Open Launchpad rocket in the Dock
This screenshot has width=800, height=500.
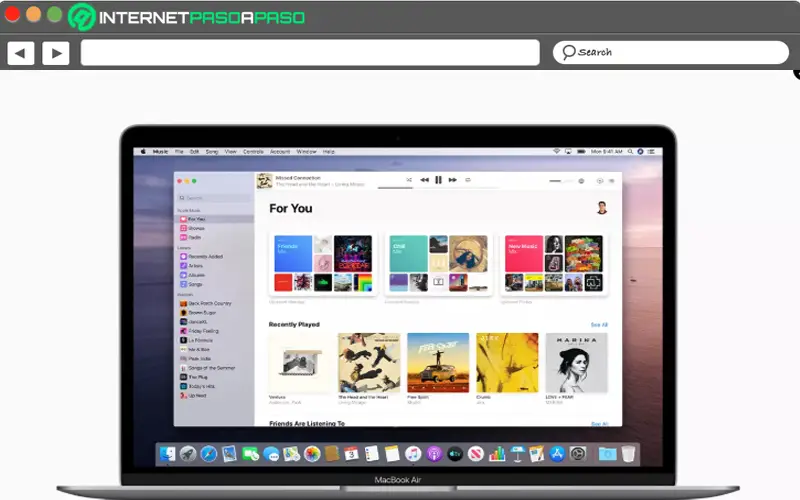point(188,454)
